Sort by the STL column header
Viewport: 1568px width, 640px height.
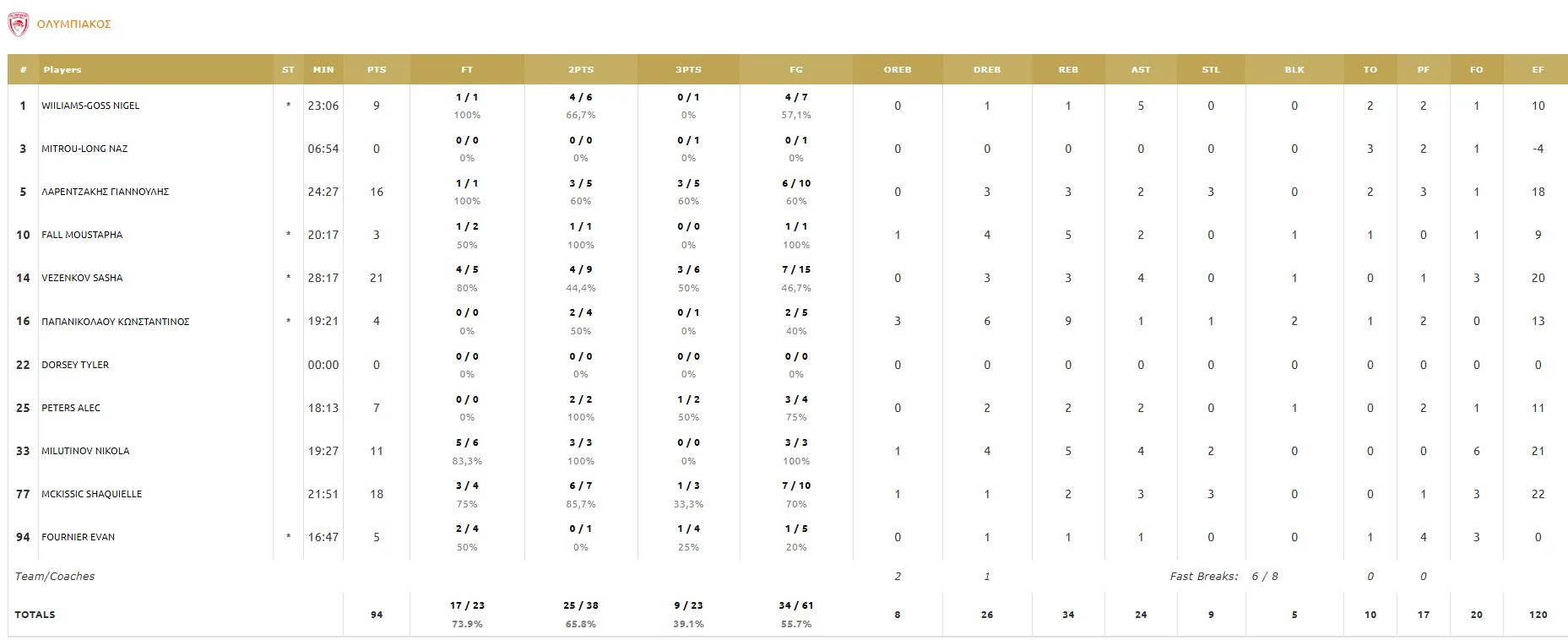[1211, 69]
